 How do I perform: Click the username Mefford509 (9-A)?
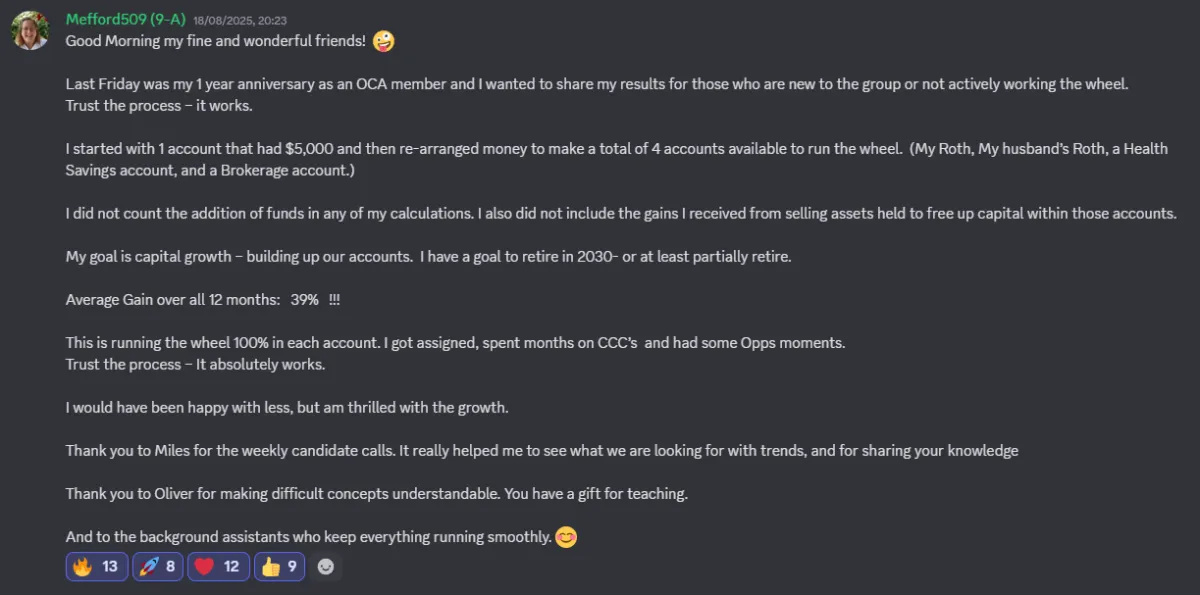(x=125, y=19)
